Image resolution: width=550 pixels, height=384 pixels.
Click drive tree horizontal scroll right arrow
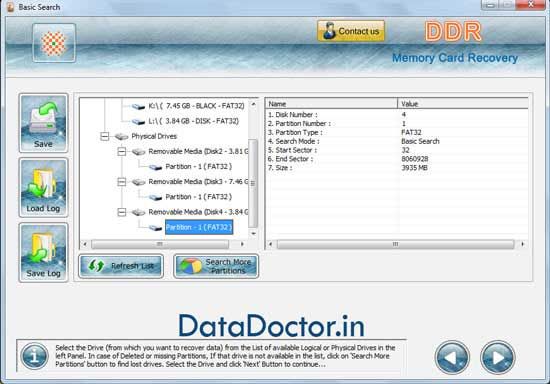[x=242, y=244]
